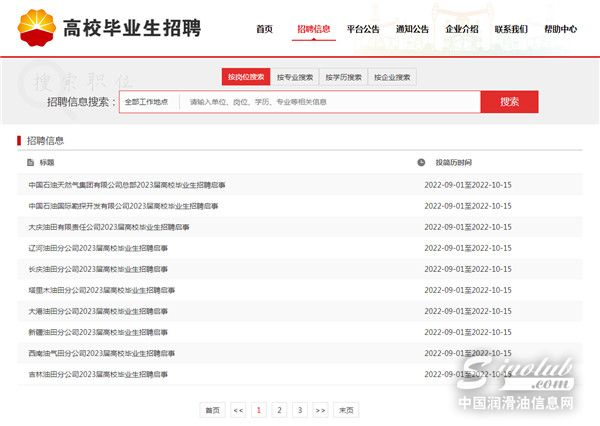Open the 联系我们 page

coord(511,29)
